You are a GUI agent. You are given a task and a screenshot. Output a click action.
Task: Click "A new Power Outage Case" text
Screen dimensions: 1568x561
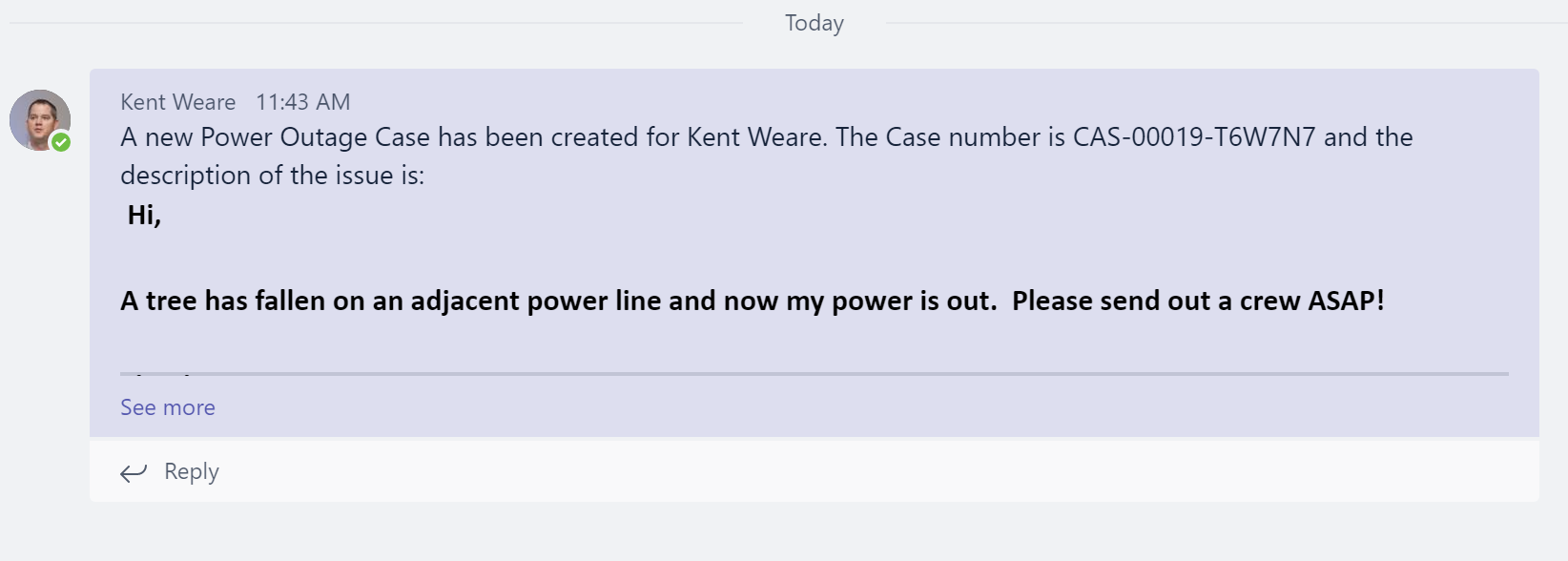point(276,137)
